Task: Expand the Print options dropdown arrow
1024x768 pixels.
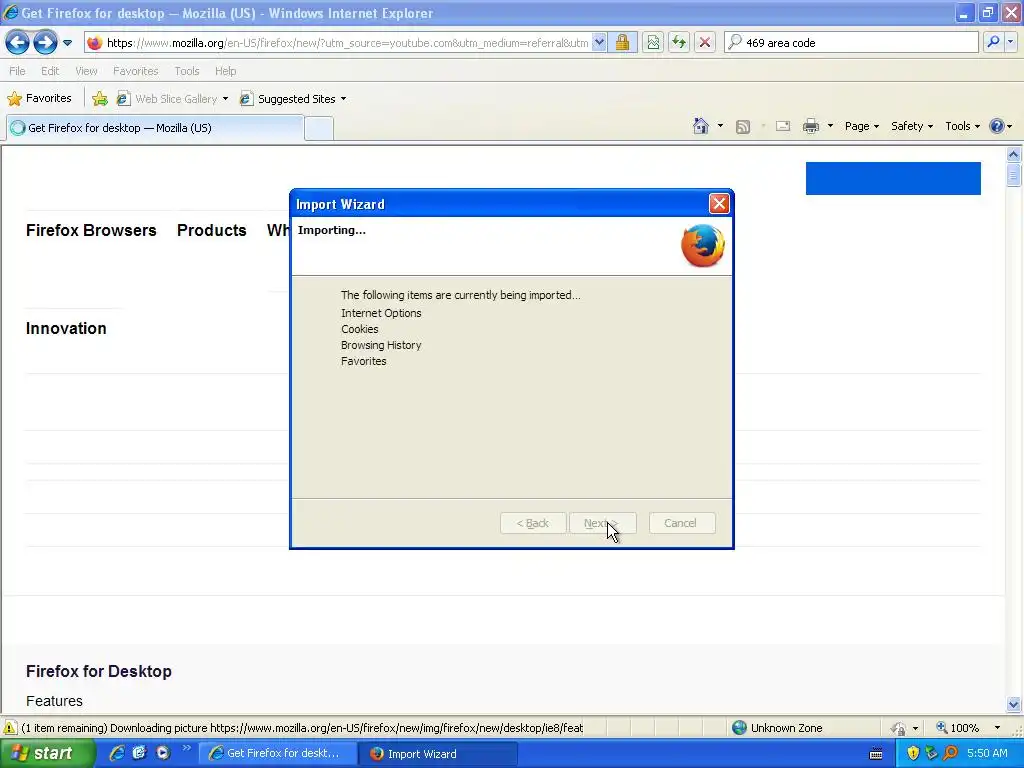Action: coord(830,126)
